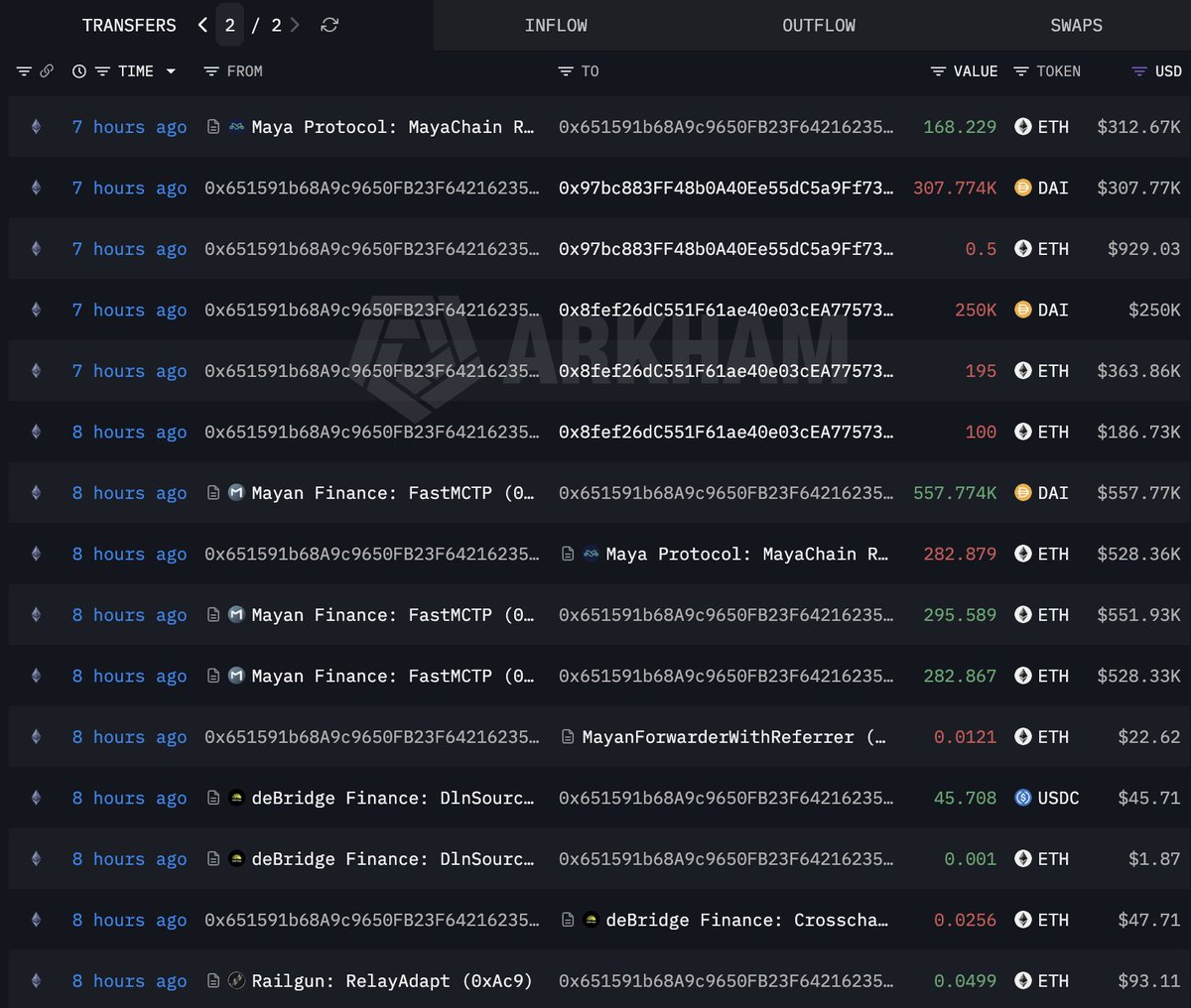1191x1008 pixels.
Task: Switch to the INFLOW tab
Action: (x=556, y=25)
